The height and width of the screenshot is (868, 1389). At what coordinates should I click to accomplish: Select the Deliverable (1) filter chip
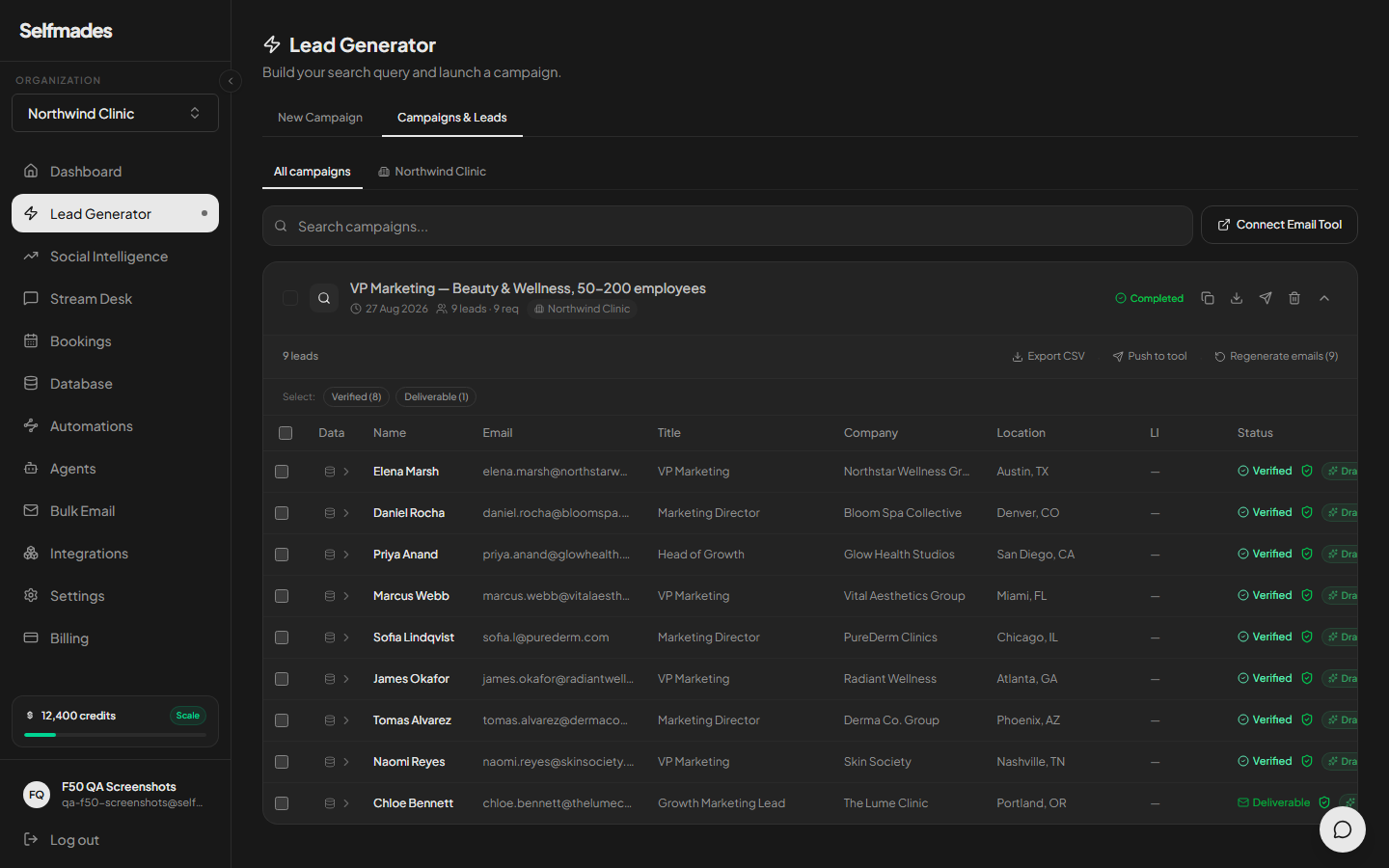point(437,396)
